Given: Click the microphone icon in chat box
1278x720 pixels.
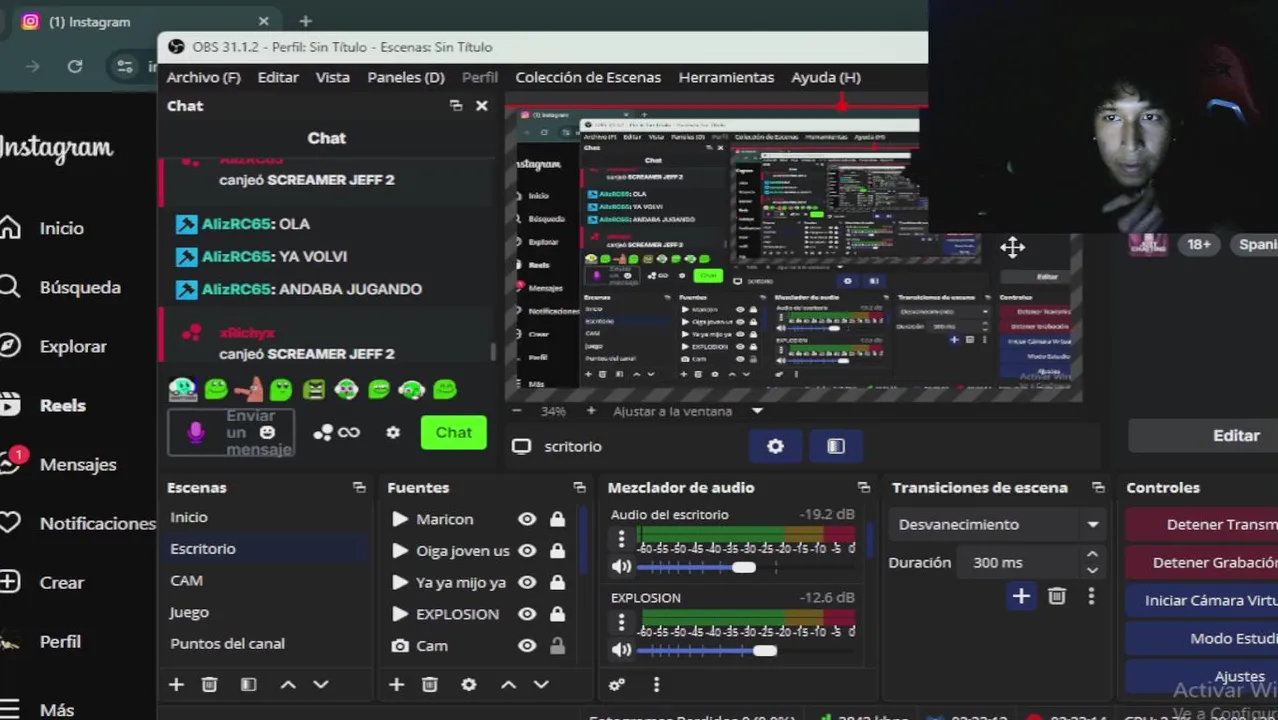Looking at the screenshot, I should pos(196,432).
